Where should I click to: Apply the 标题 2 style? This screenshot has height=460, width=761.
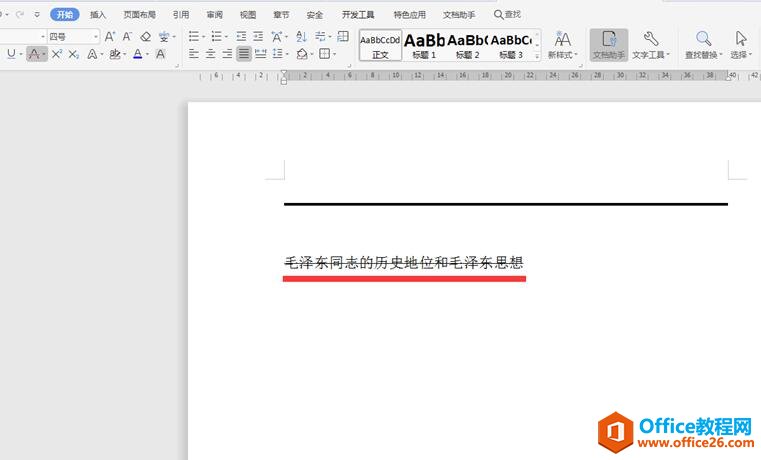[467, 46]
